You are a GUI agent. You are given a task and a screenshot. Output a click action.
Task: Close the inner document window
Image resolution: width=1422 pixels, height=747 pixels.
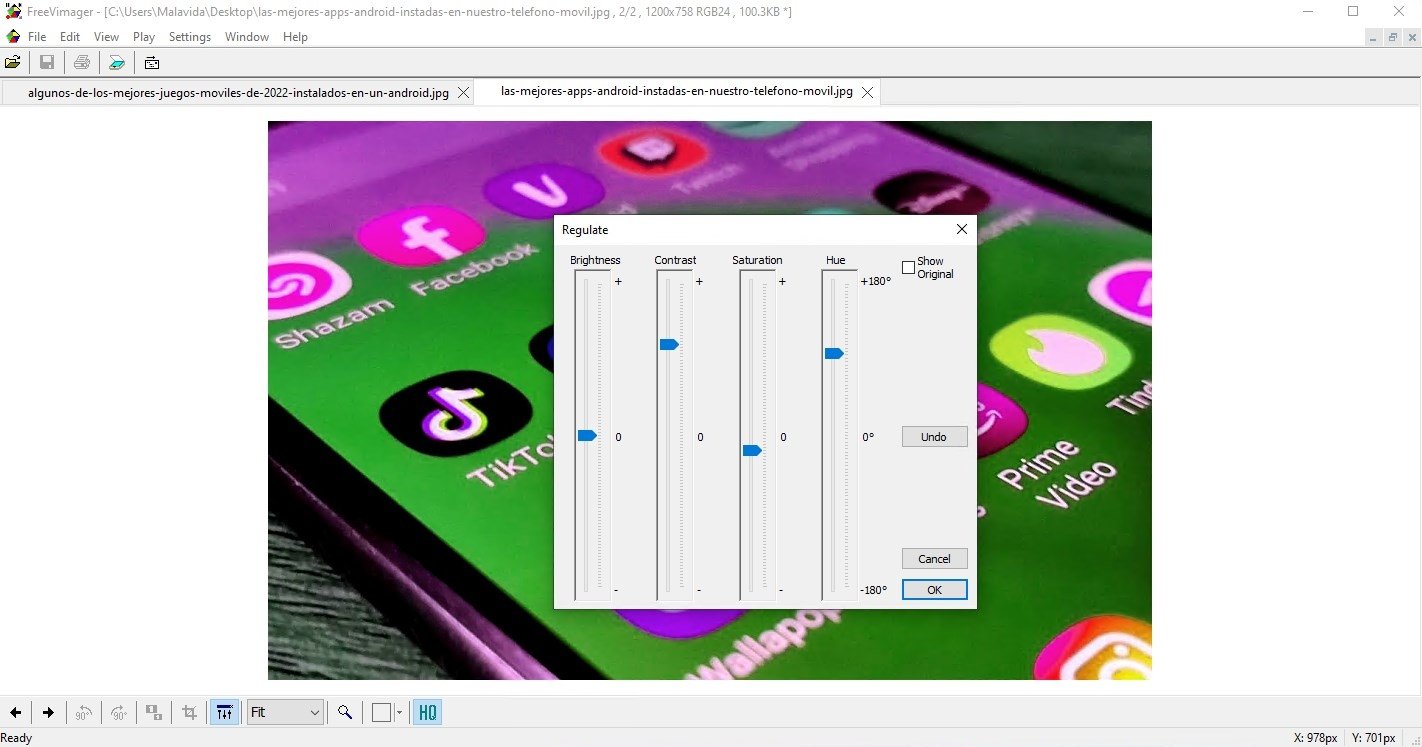coord(1410,37)
